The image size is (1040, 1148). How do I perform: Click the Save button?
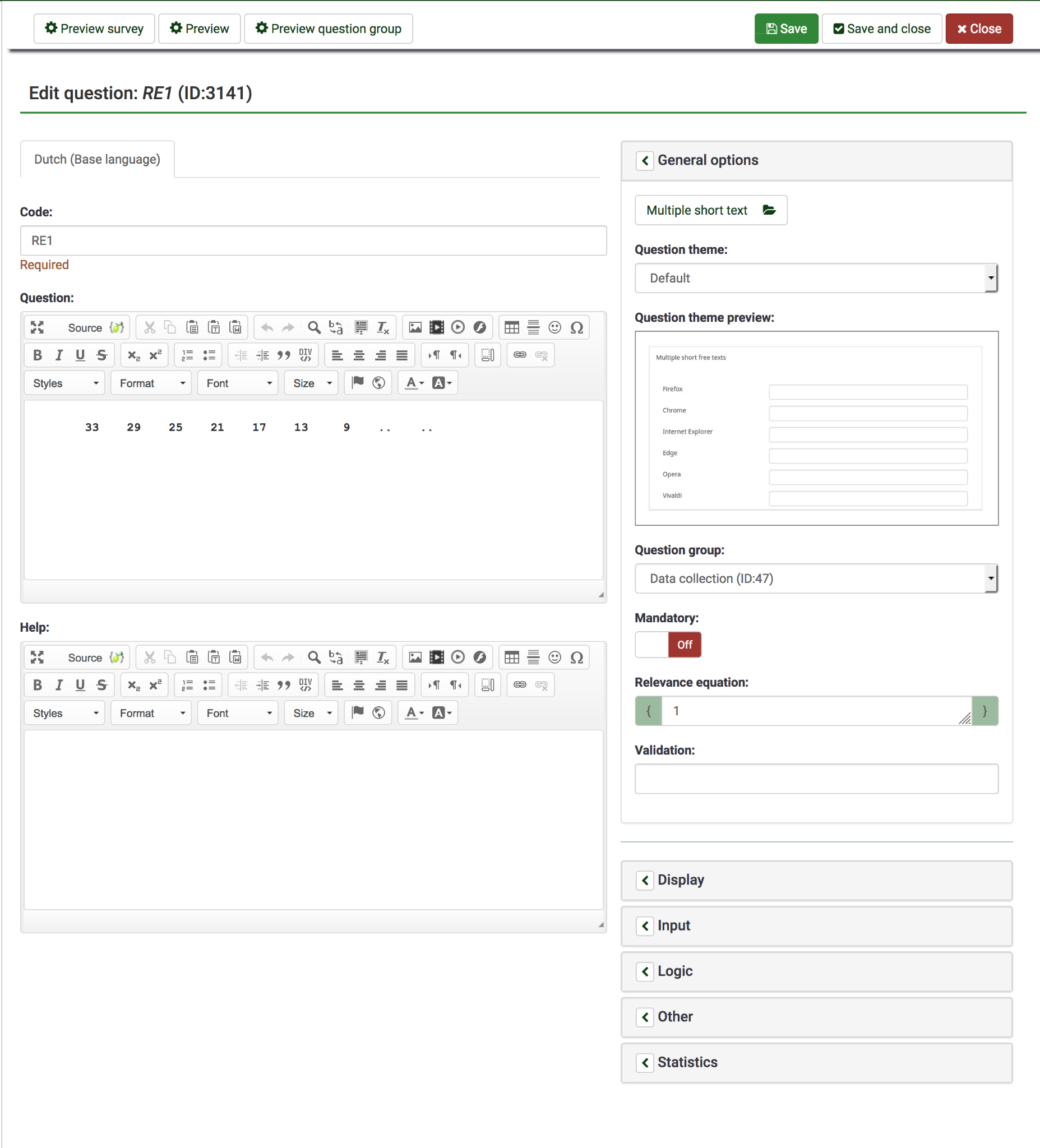[x=786, y=29]
